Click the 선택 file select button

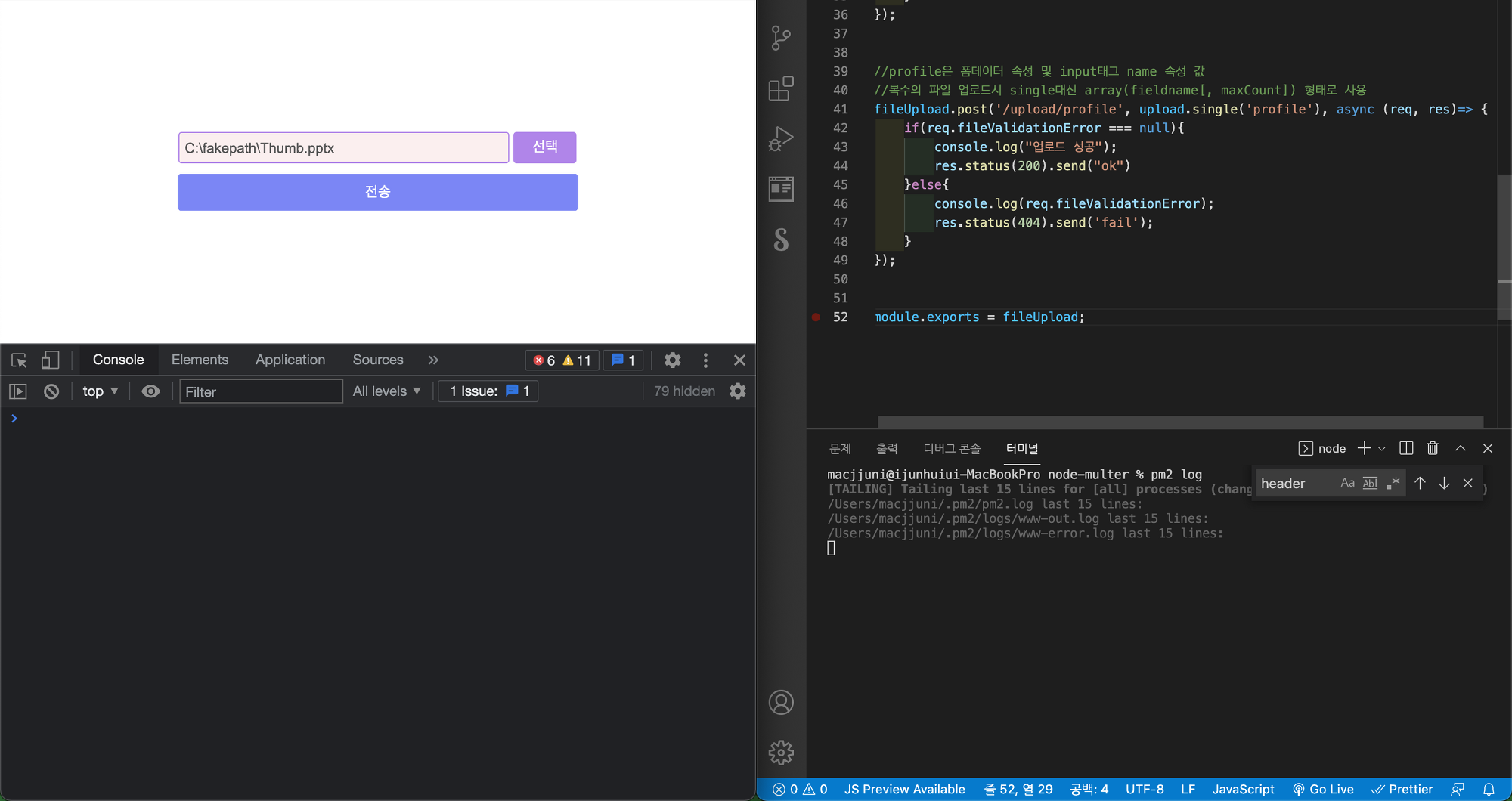pos(544,147)
